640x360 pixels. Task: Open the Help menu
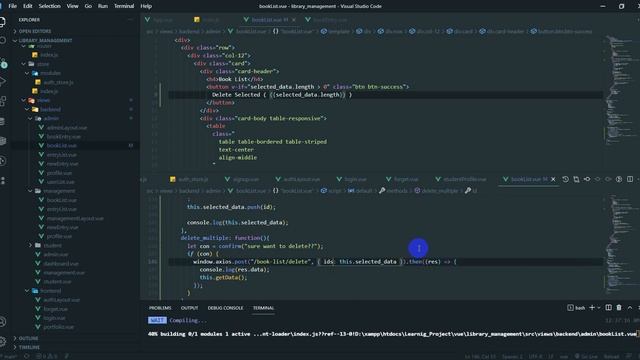[x=146, y=6]
